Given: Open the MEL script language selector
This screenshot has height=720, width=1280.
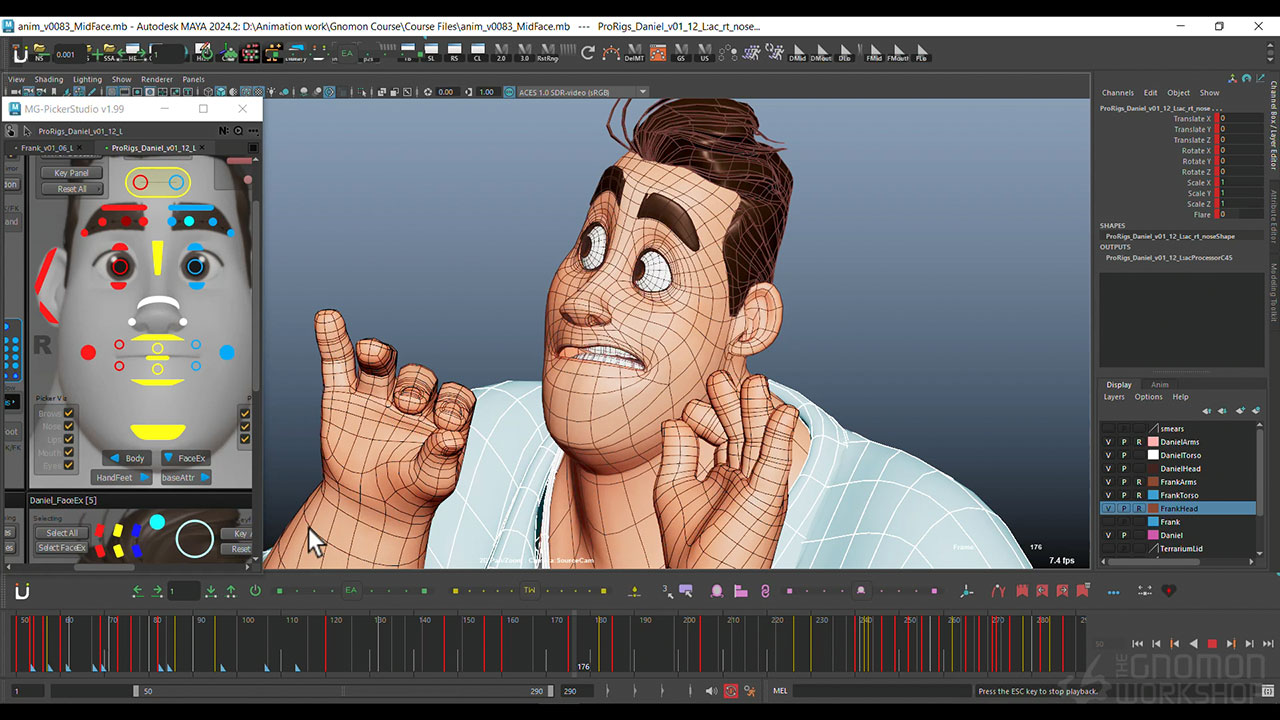Looking at the screenshot, I should tap(780, 691).
